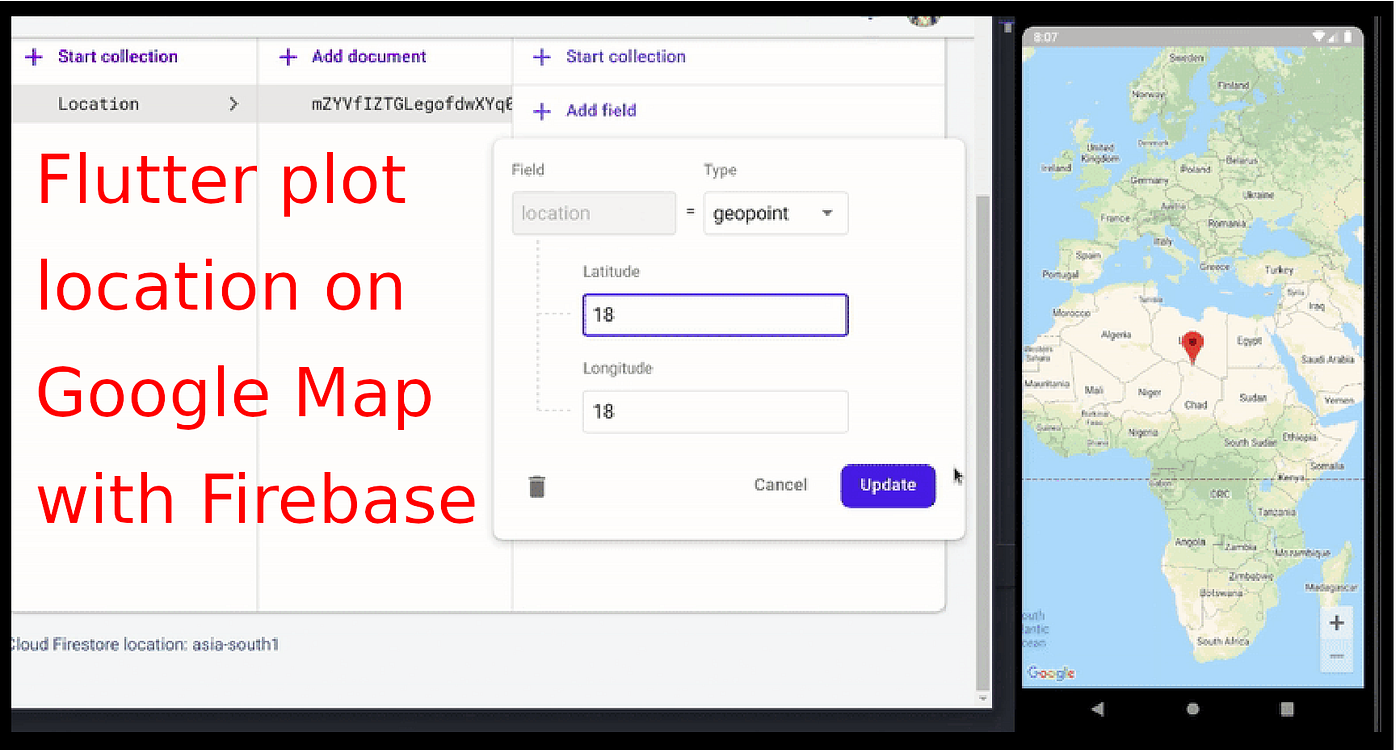Image resolution: width=1400 pixels, height=750 pixels.
Task: Click the plus icon beside Add document
Action: pos(288,57)
